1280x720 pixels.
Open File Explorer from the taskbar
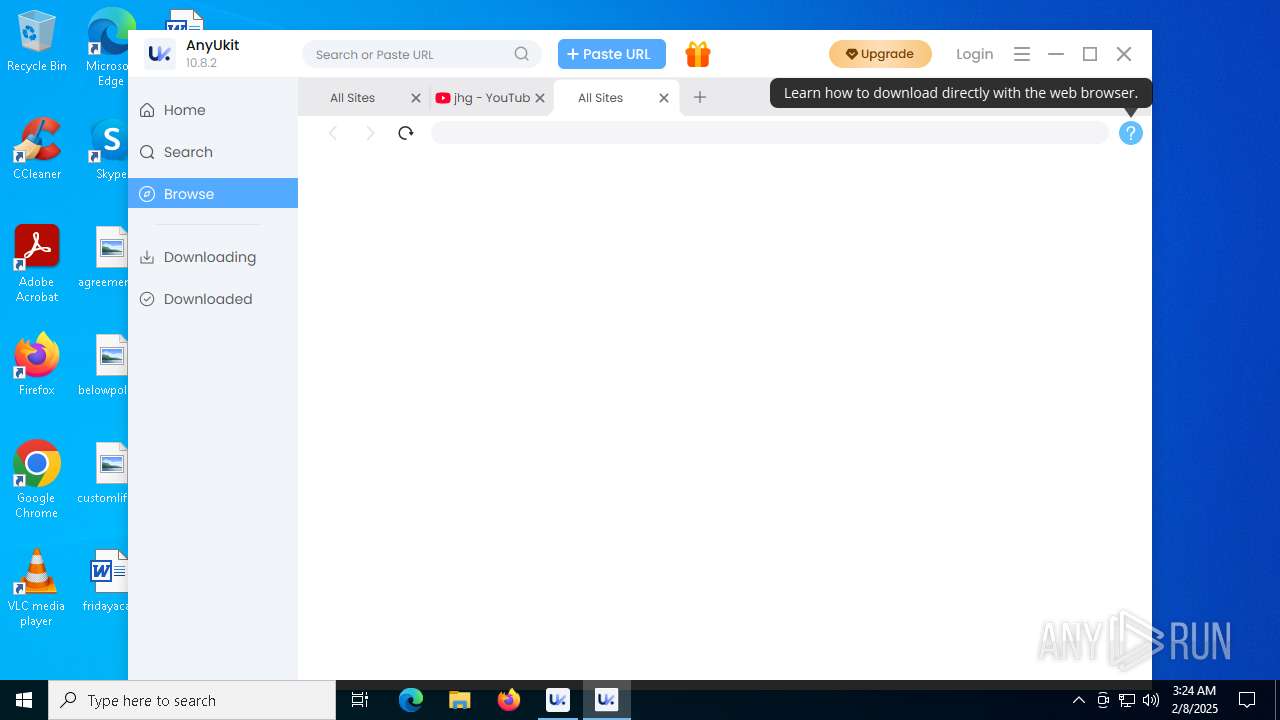[x=459, y=700]
